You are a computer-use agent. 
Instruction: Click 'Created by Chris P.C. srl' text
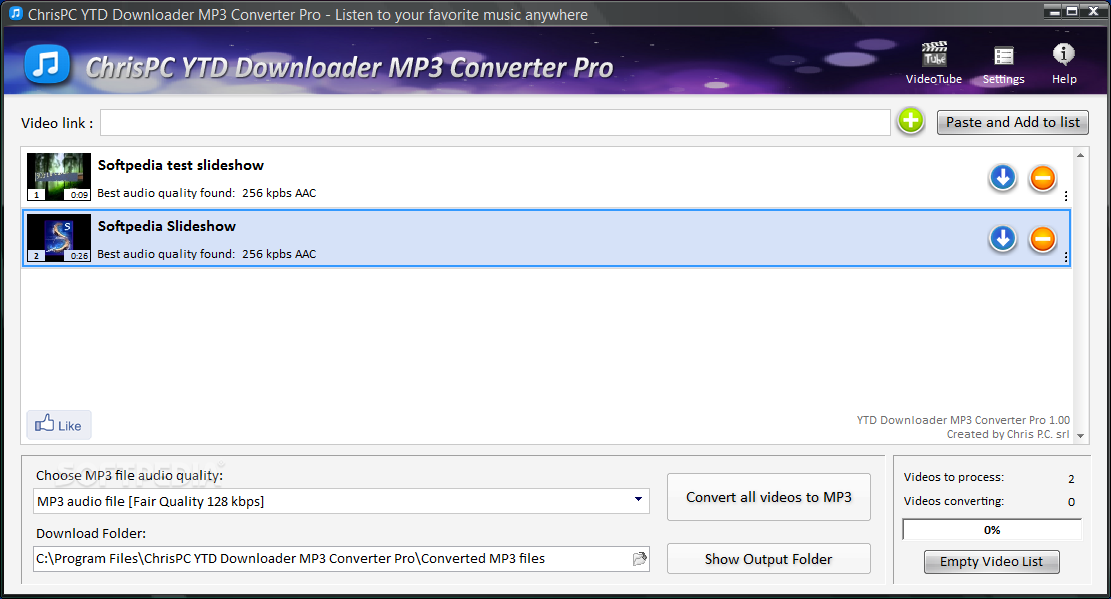pyautogui.click(x=1008, y=434)
